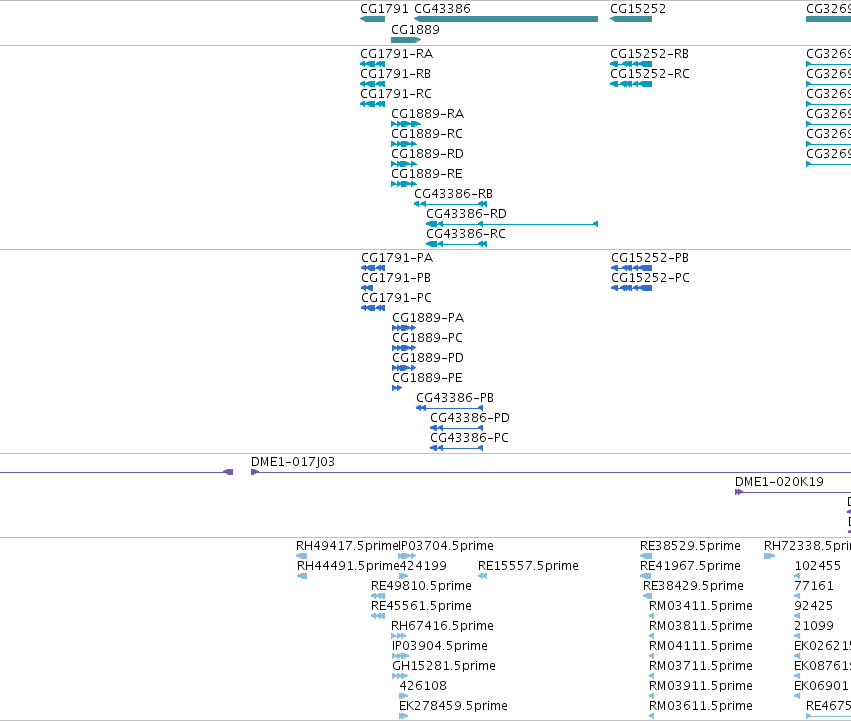The width and height of the screenshot is (851, 721).
Task: Click the CG1889 gene arrow glyph
Action: pos(406,40)
